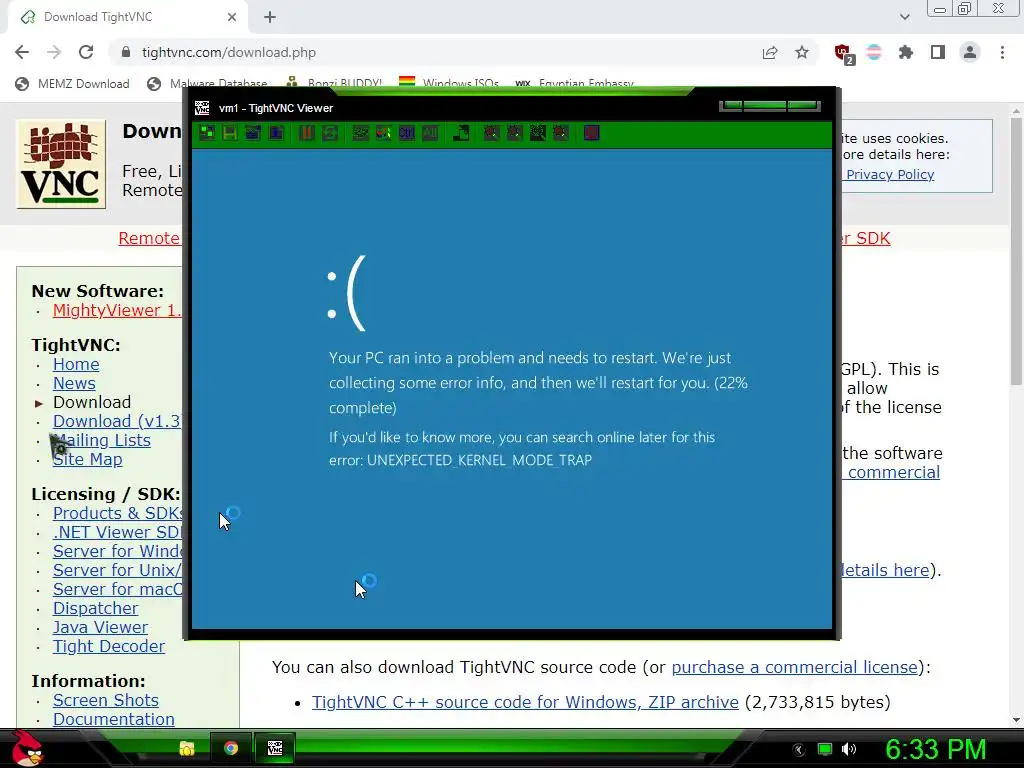The image size is (1024, 768).
Task: Select auto zoom in TightVNC toolbar
Action: pyautogui.click(x=561, y=133)
